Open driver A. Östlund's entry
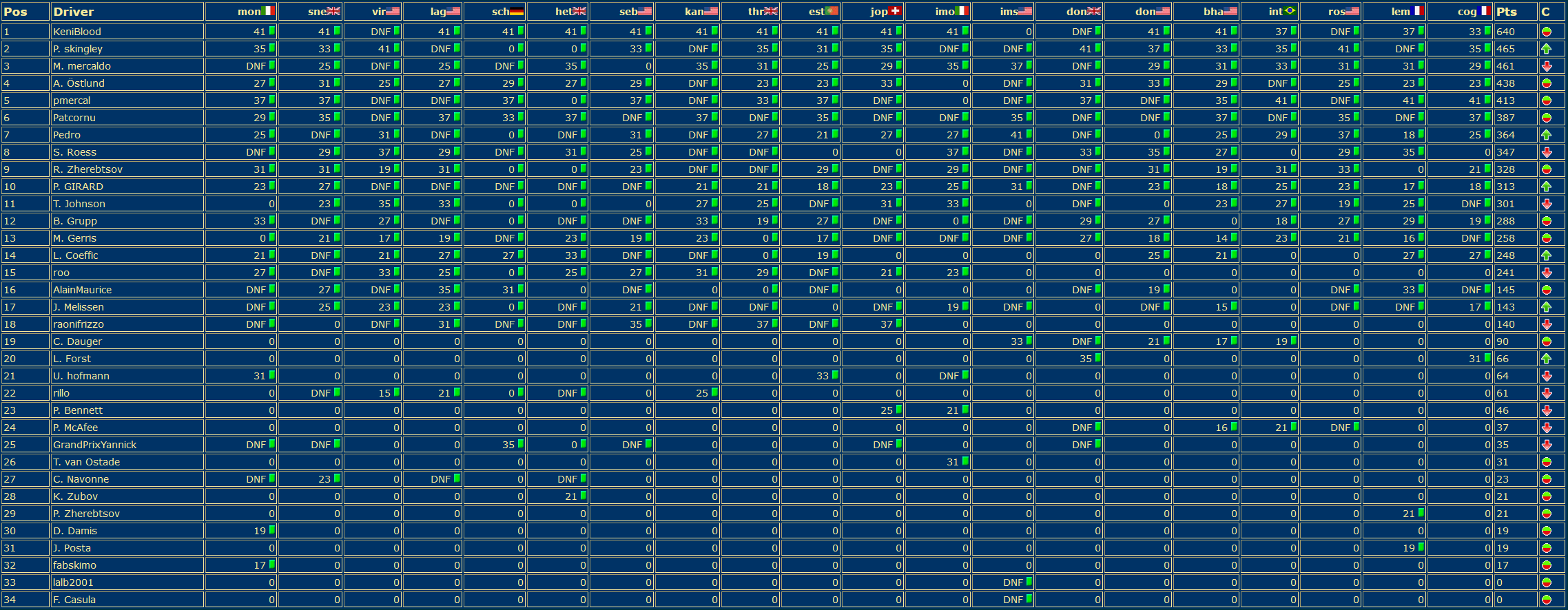1568x610 pixels. pos(79,83)
